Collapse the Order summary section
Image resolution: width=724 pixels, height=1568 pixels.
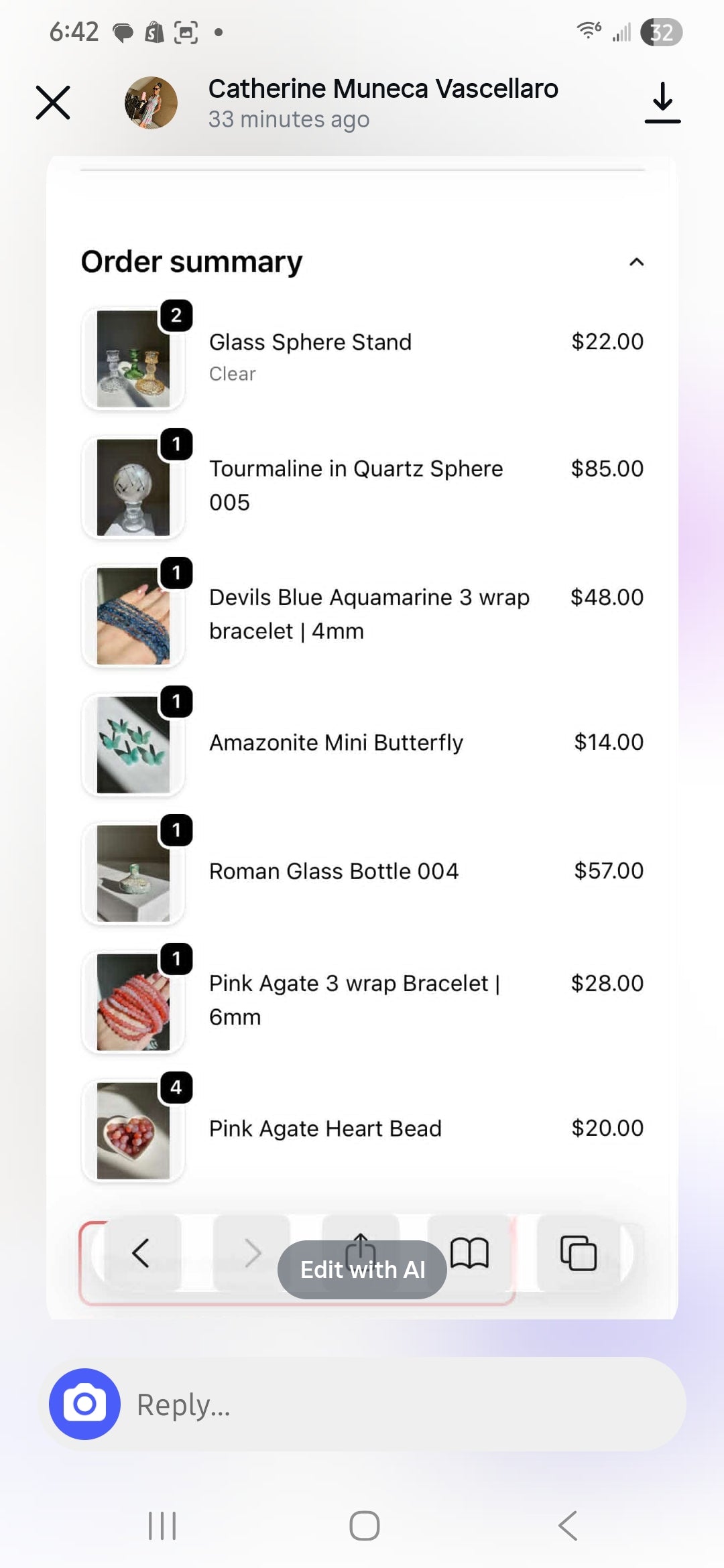(x=636, y=262)
